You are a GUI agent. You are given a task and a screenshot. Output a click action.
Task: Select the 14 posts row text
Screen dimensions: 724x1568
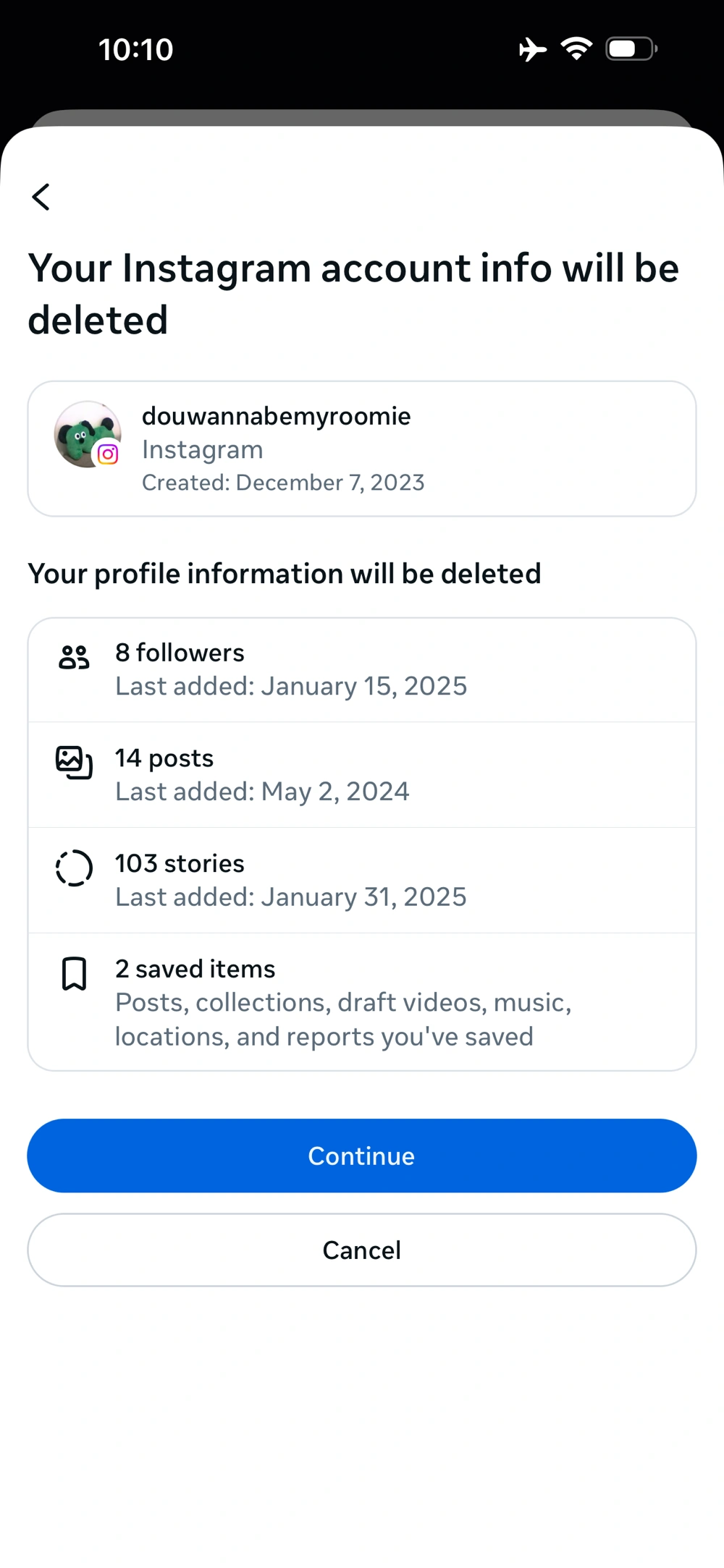pyautogui.click(x=164, y=758)
